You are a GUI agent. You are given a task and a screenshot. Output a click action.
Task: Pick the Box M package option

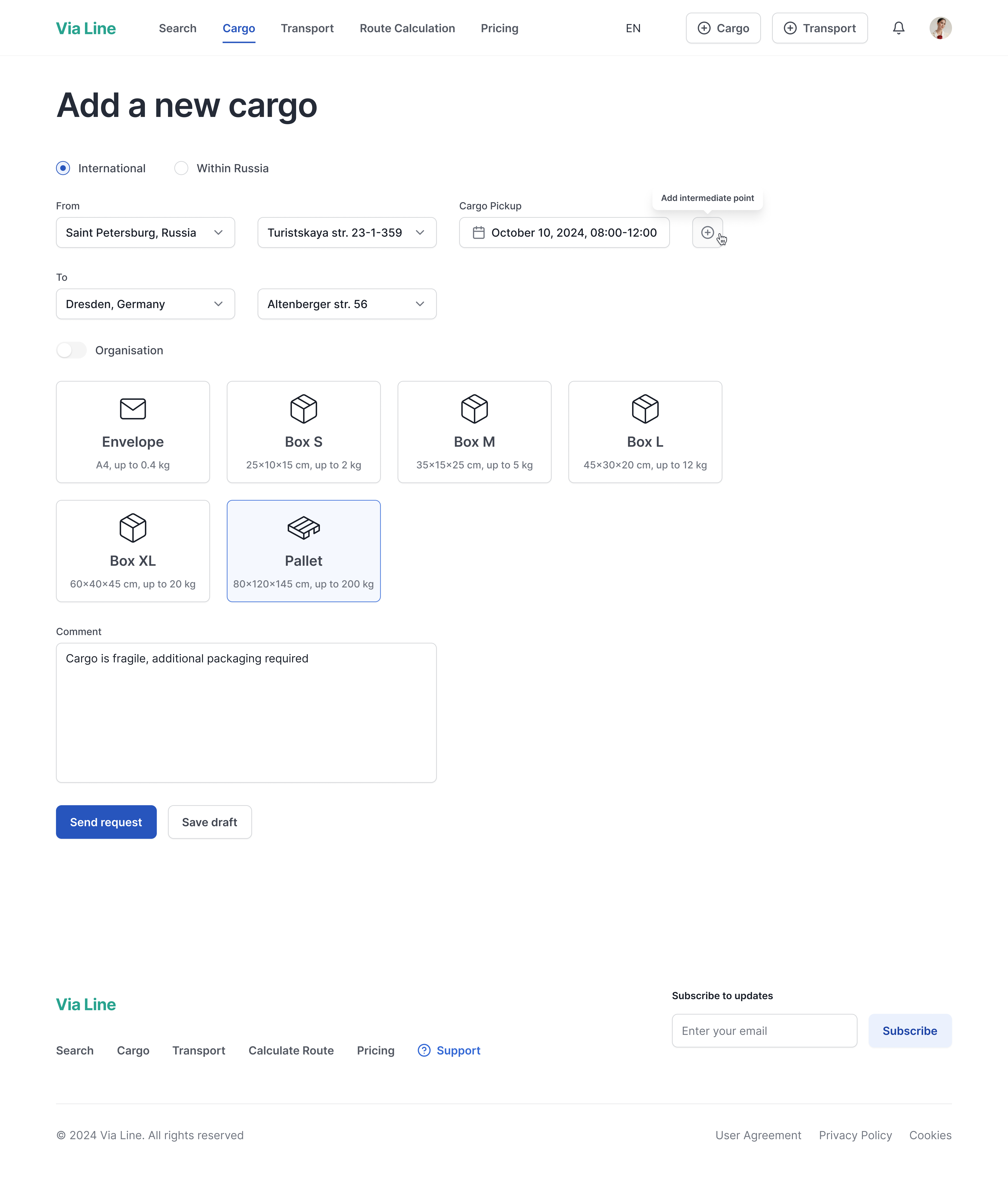click(474, 432)
